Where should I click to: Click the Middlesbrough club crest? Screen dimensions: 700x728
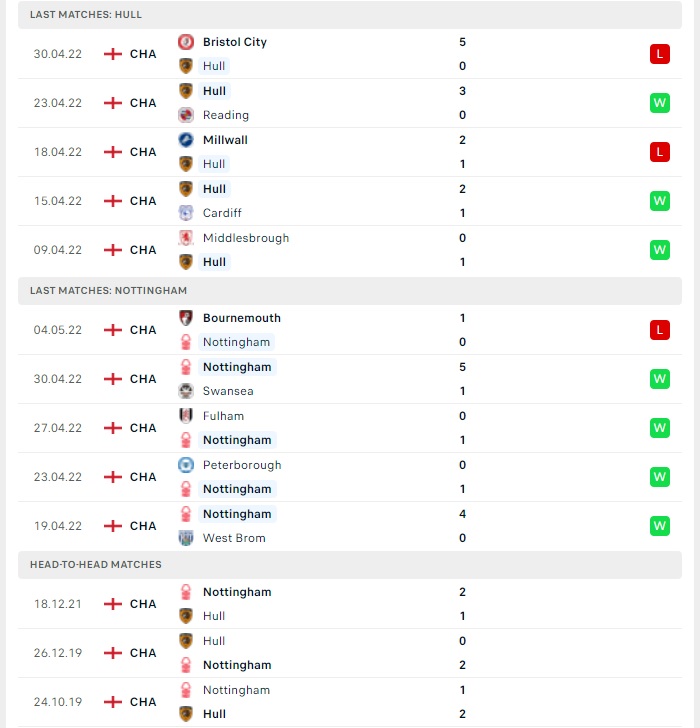(x=186, y=238)
